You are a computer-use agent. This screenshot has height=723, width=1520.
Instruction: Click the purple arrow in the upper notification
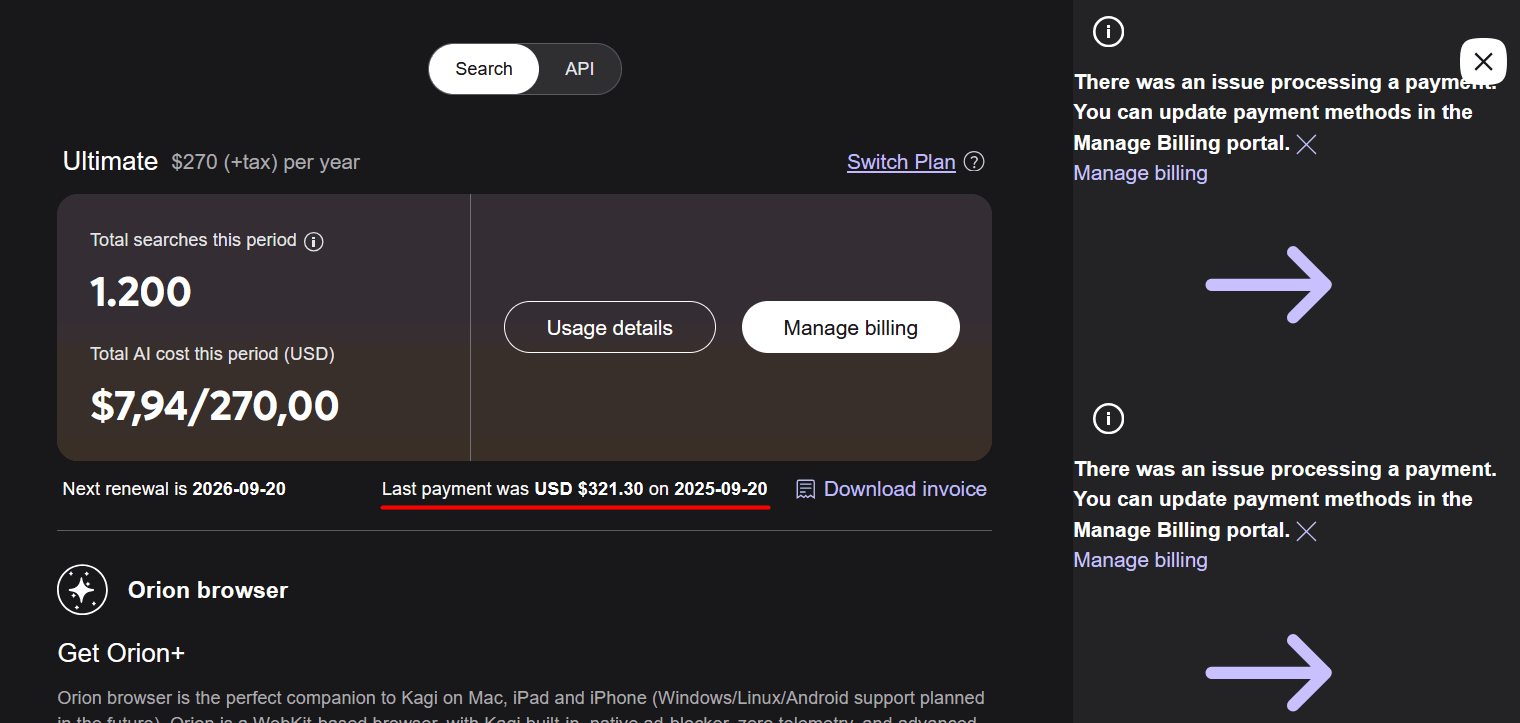pos(1268,285)
